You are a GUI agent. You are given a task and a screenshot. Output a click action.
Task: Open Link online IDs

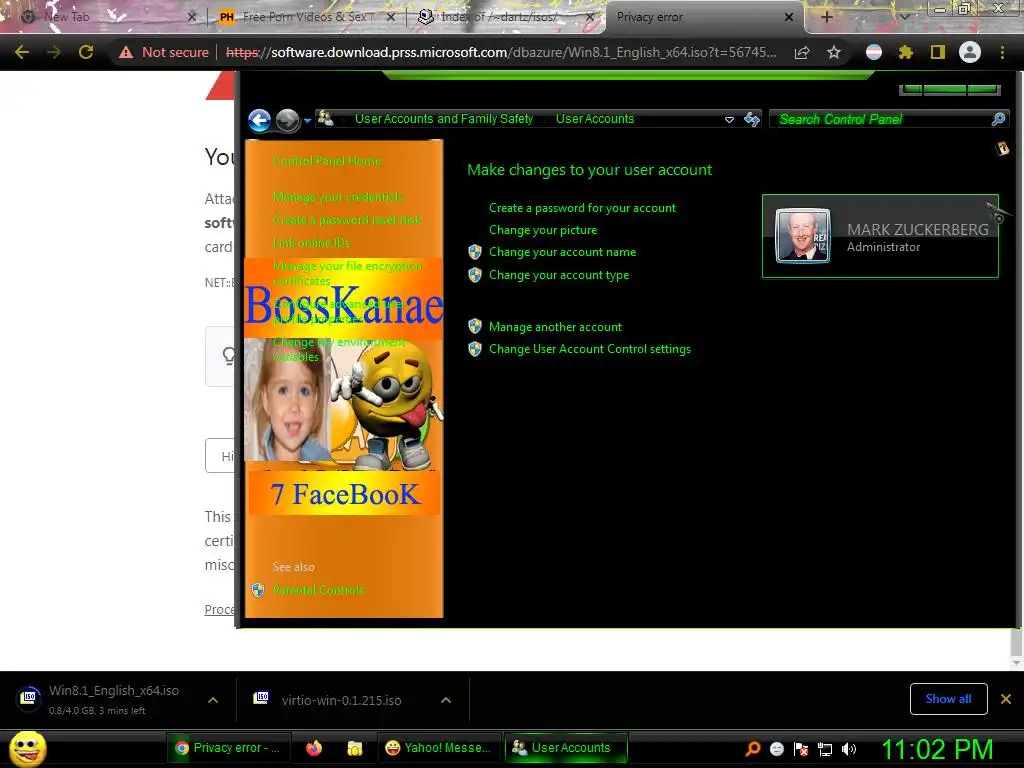[x=312, y=242]
